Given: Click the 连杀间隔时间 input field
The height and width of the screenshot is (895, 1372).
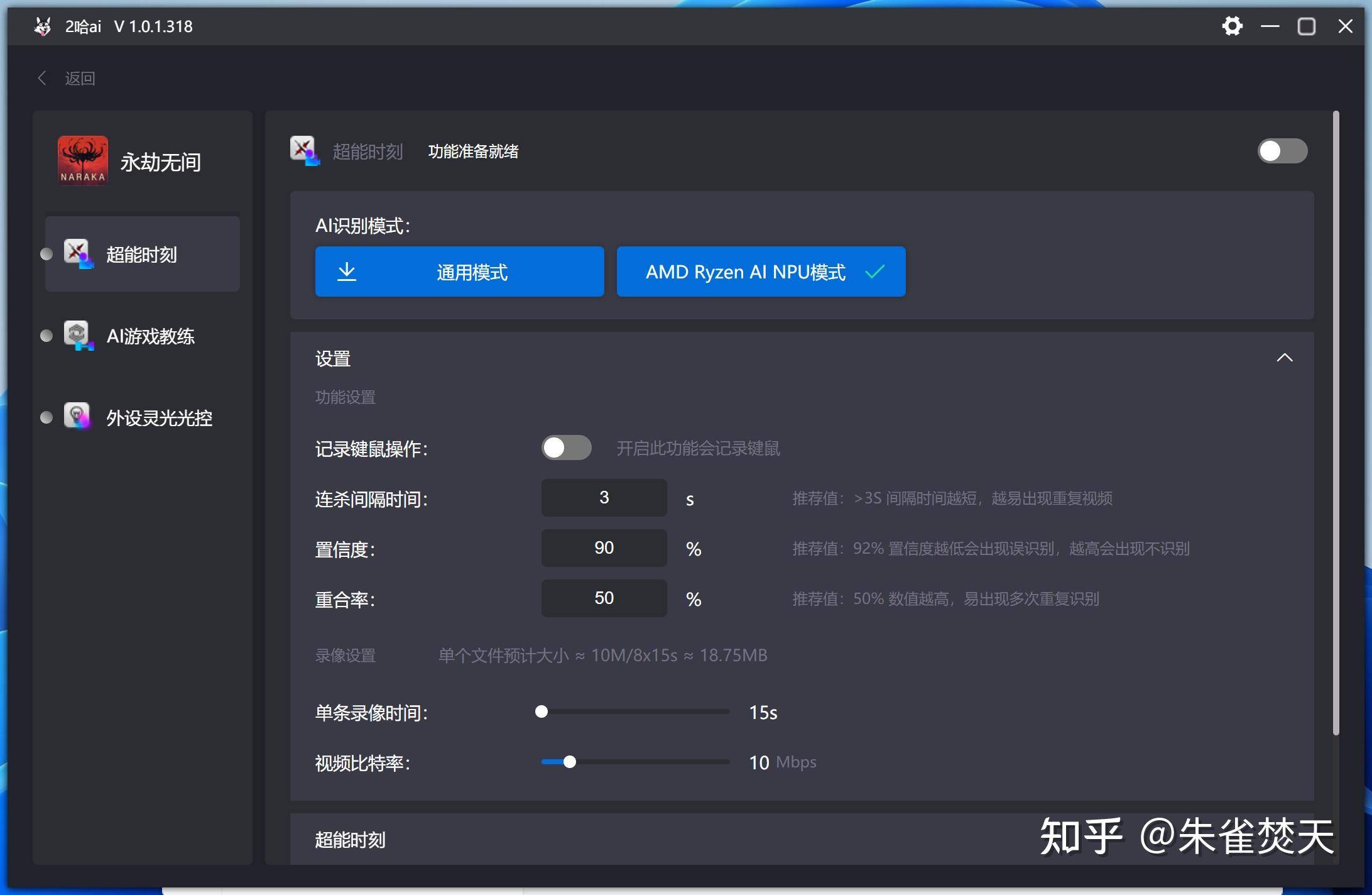Looking at the screenshot, I should point(604,498).
